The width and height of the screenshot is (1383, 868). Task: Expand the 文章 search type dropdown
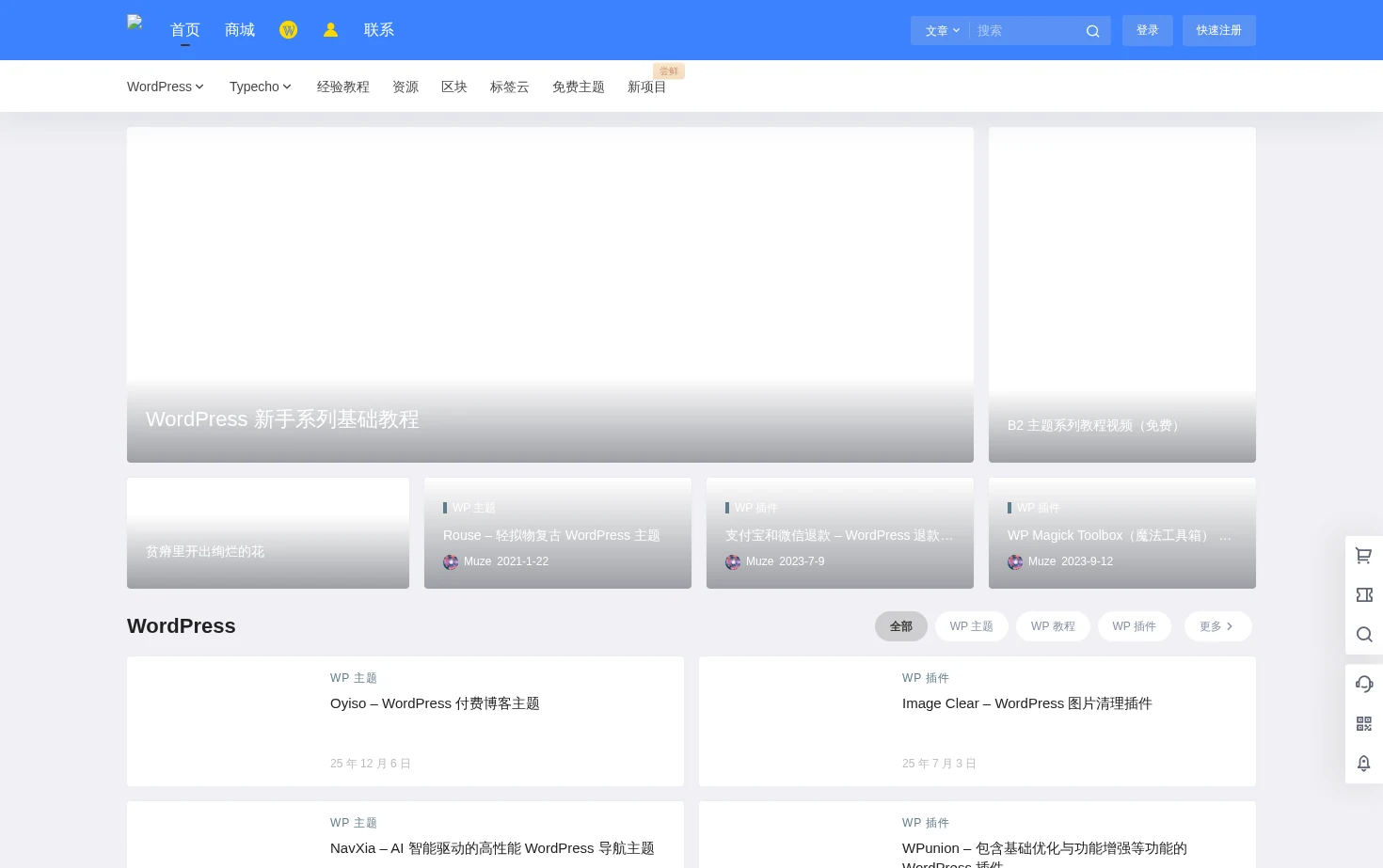point(943,31)
